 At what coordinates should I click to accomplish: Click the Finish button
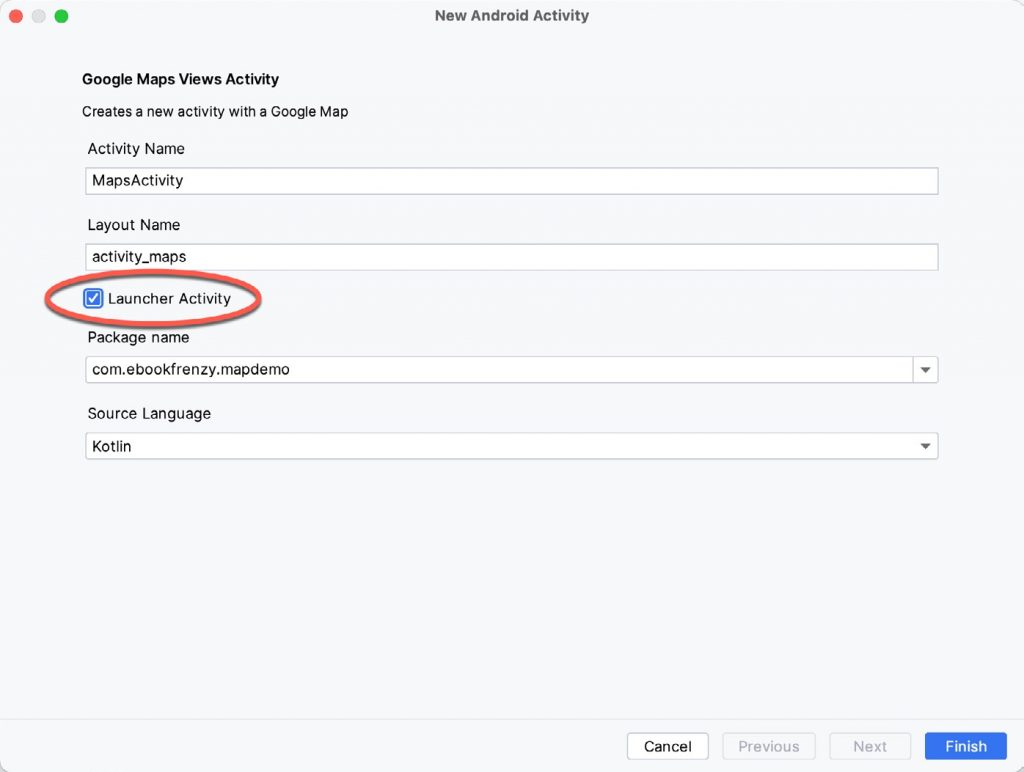[964, 746]
